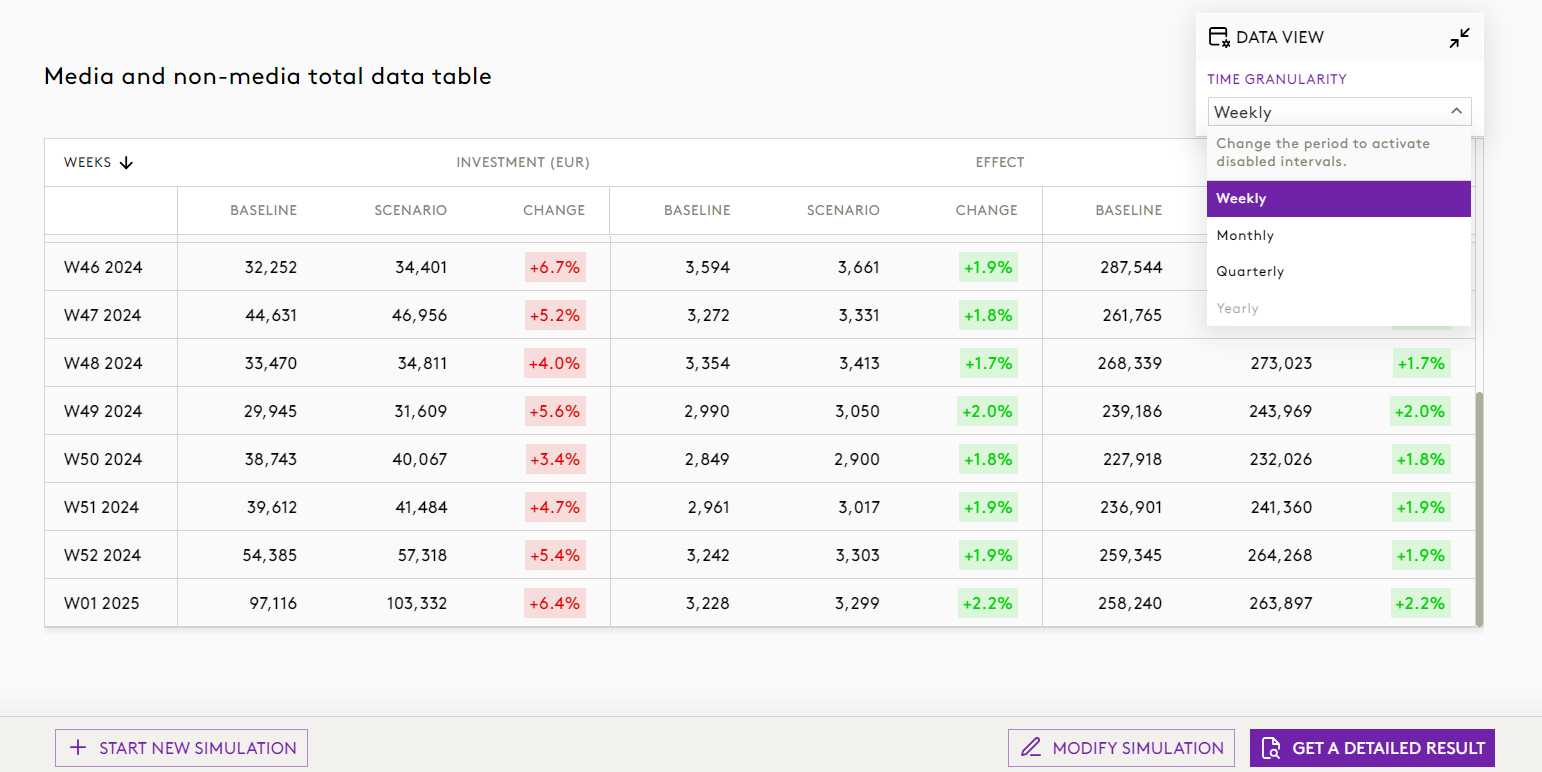This screenshot has height=772, width=1542.
Task: Select the W48 2024 row label
Action: pyautogui.click(x=103, y=364)
